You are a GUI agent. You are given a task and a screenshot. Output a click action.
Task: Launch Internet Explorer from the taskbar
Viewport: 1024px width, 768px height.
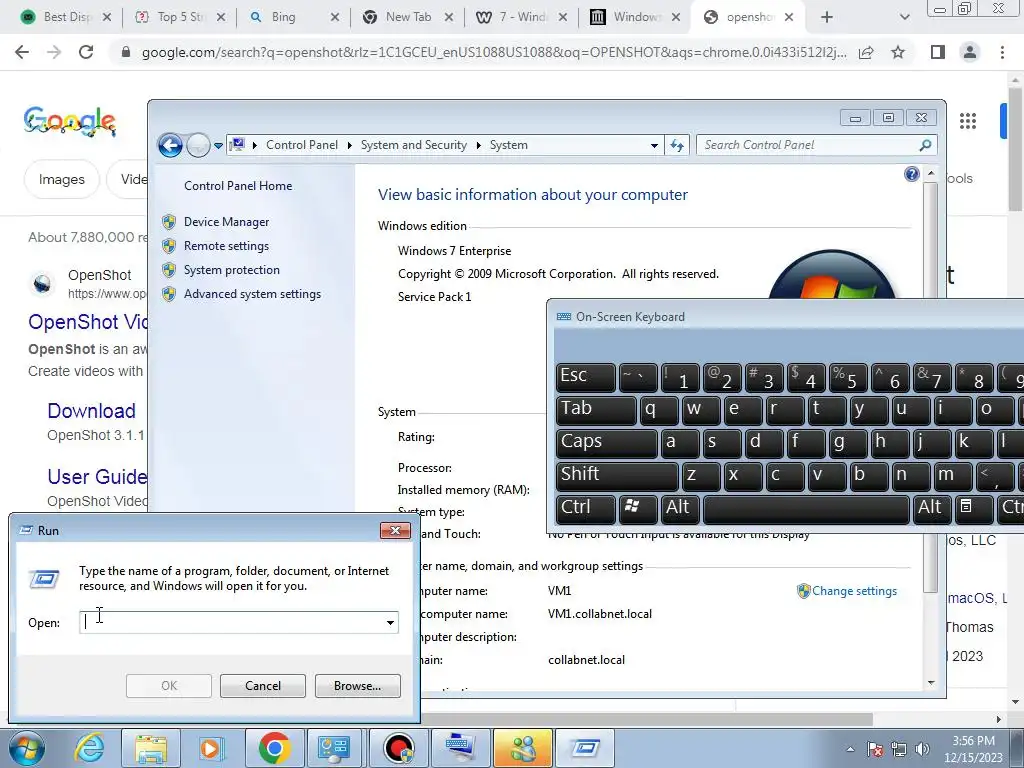[89, 748]
